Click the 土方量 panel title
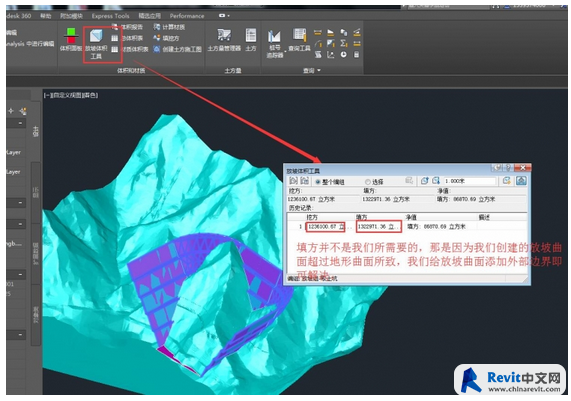This screenshot has width=571, height=401. (233, 70)
